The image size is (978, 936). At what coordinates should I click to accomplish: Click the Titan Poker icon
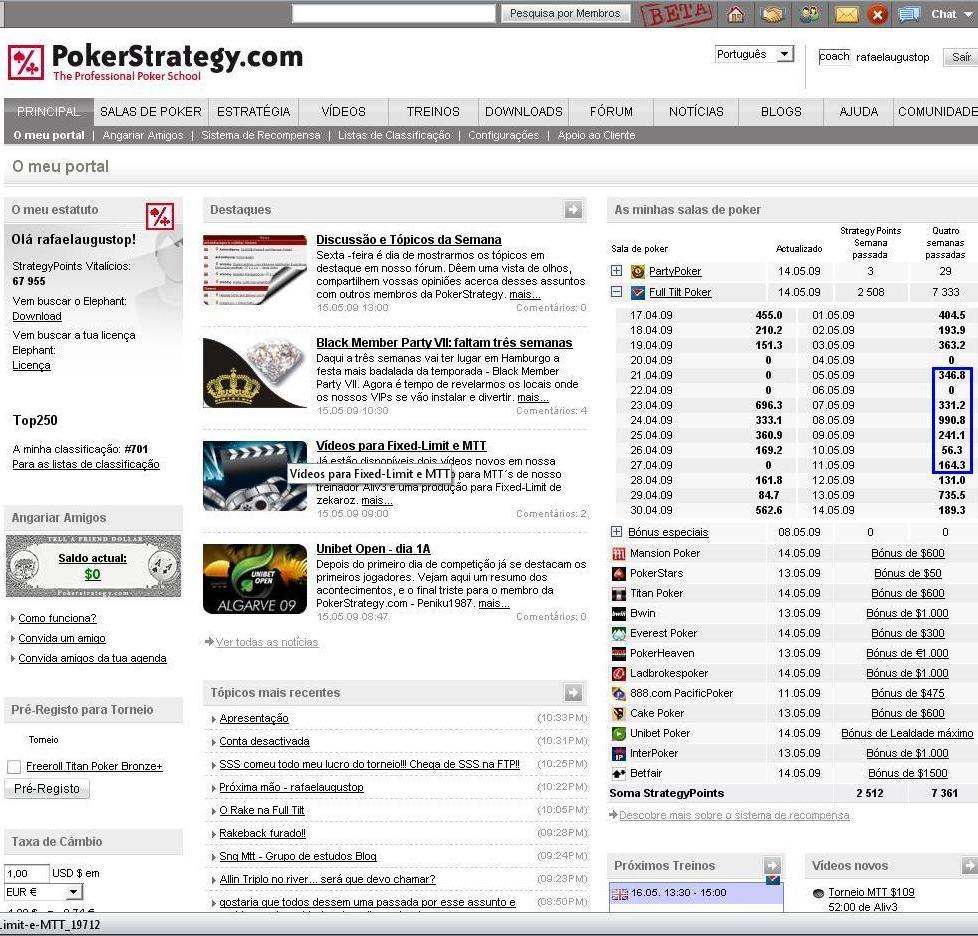pos(619,593)
